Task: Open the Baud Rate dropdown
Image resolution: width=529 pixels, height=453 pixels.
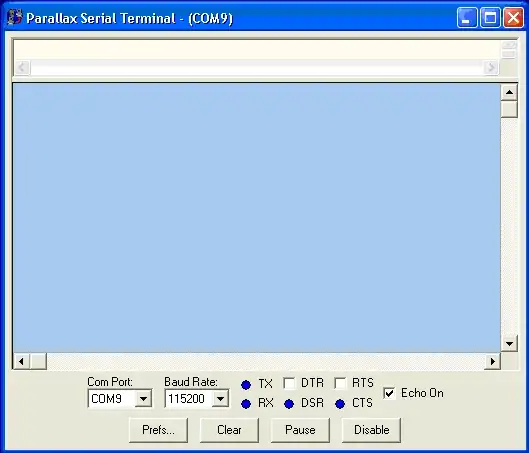Action: coord(220,399)
